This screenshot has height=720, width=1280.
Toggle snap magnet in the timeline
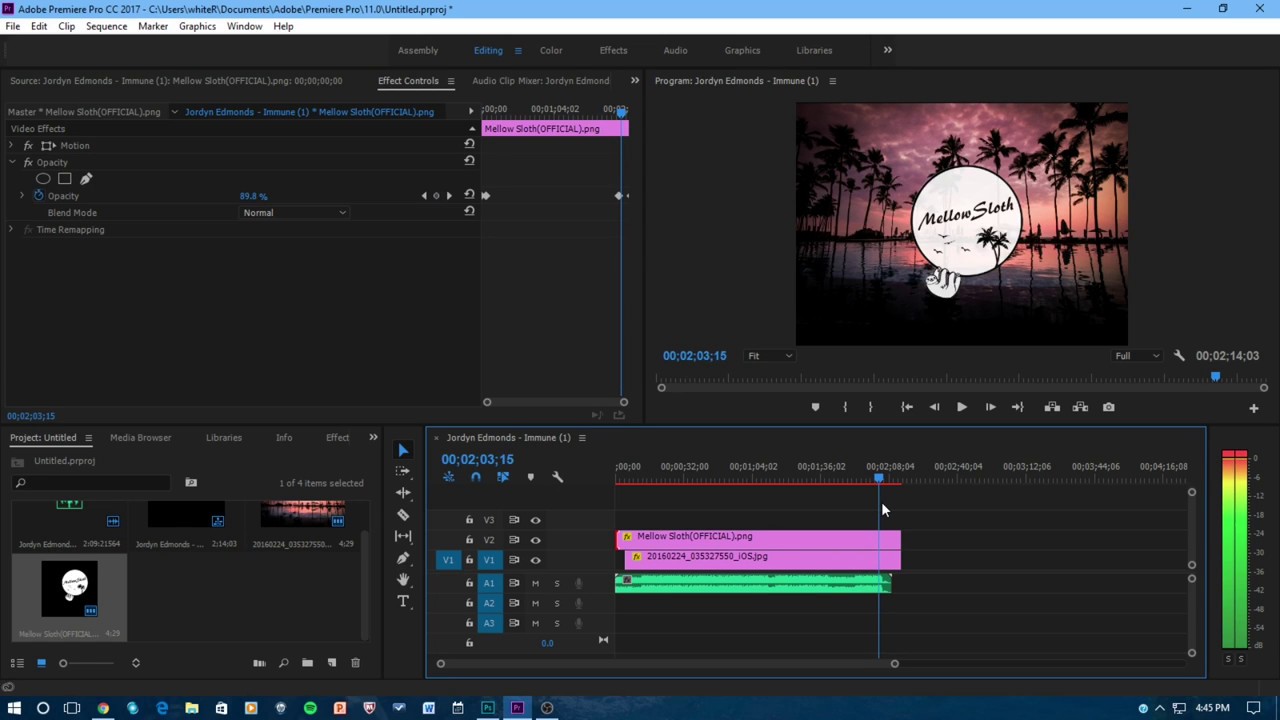(x=476, y=478)
